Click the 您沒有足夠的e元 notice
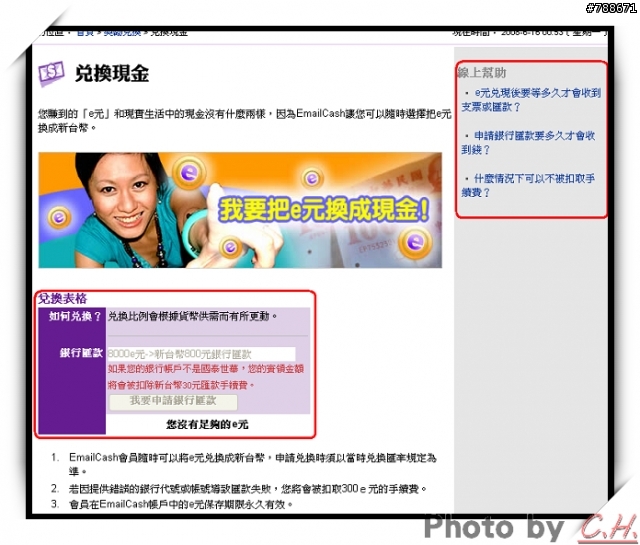This screenshot has height=545, width=640. pyautogui.click(x=207, y=425)
